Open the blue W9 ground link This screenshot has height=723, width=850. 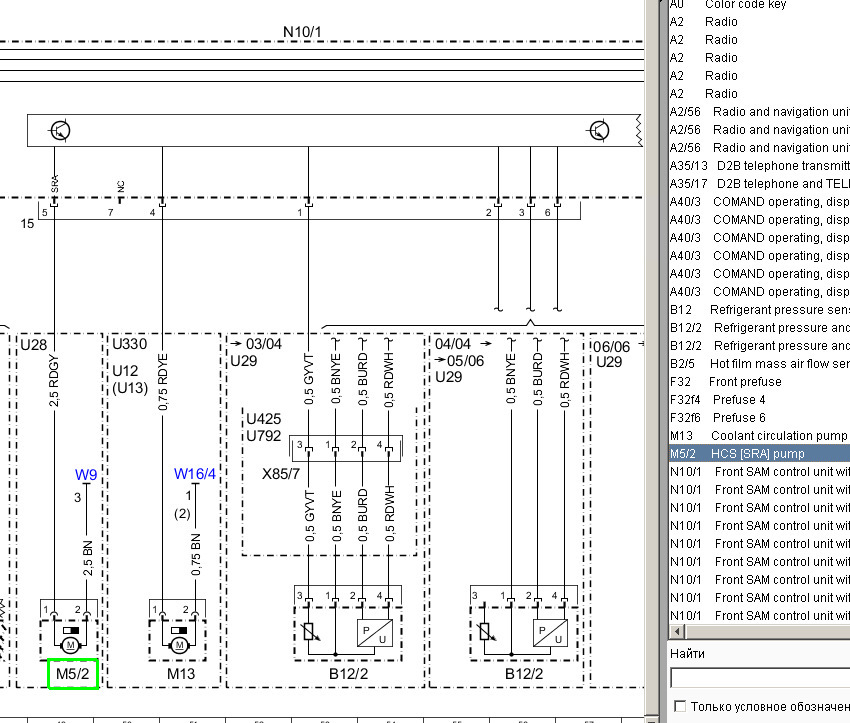tap(86, 475)
